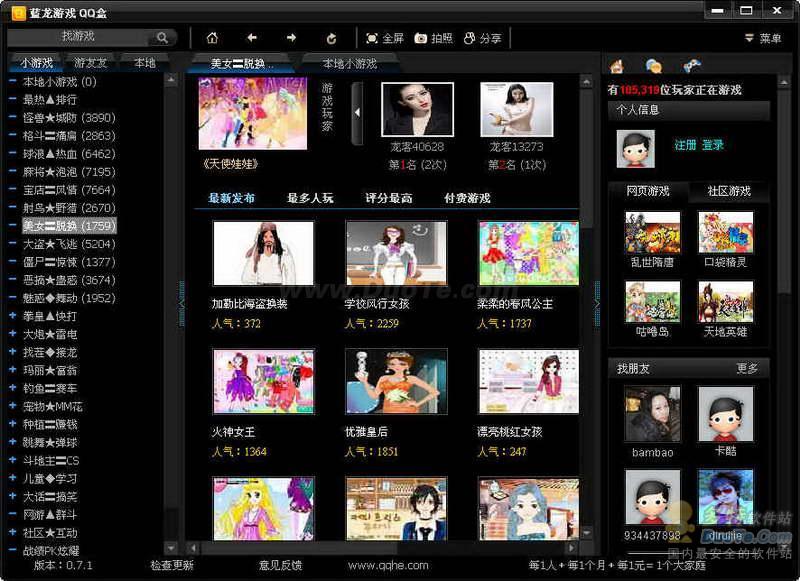Click the category list scrollbar down arrow
This screenshot has height=581, width=800.
tap(171, 548)
